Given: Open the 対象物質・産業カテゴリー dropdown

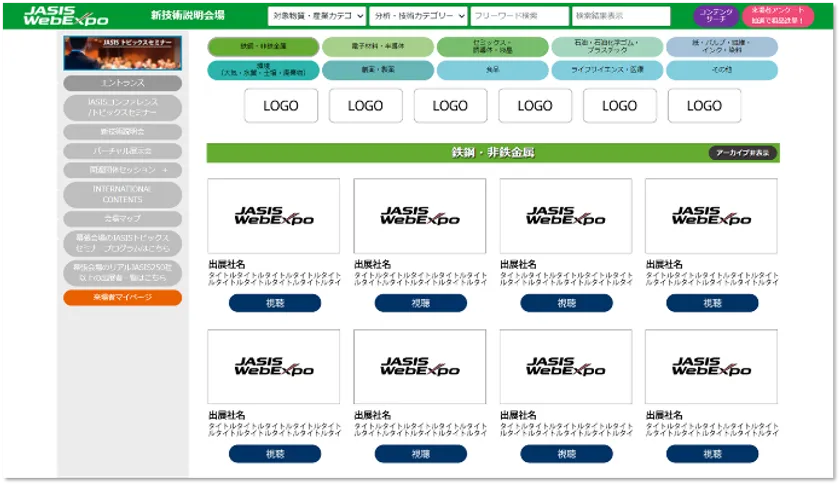Looking at the screenshot, I should (317, 16).
